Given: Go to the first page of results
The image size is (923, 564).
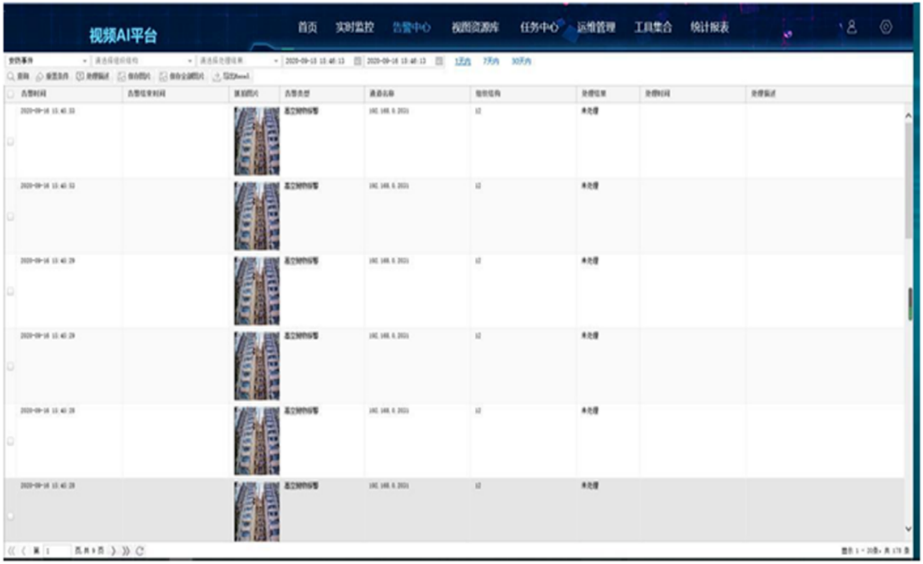Looking at the screenshot, I should [x=11, y=551].
